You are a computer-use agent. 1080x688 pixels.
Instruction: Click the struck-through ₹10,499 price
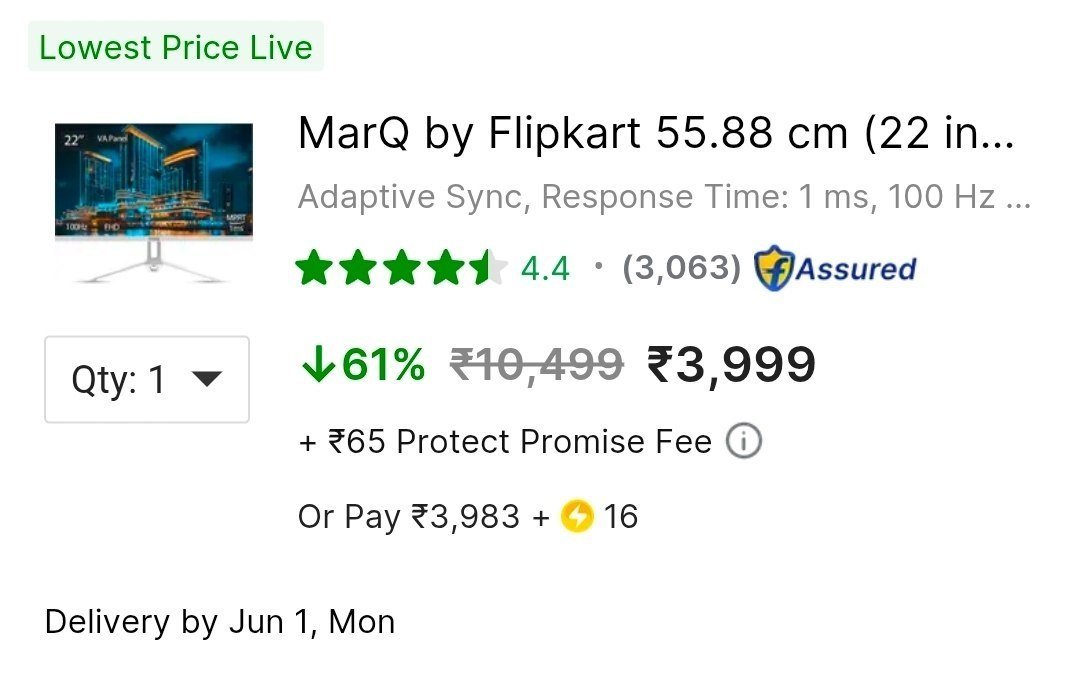tap(537, 364)
